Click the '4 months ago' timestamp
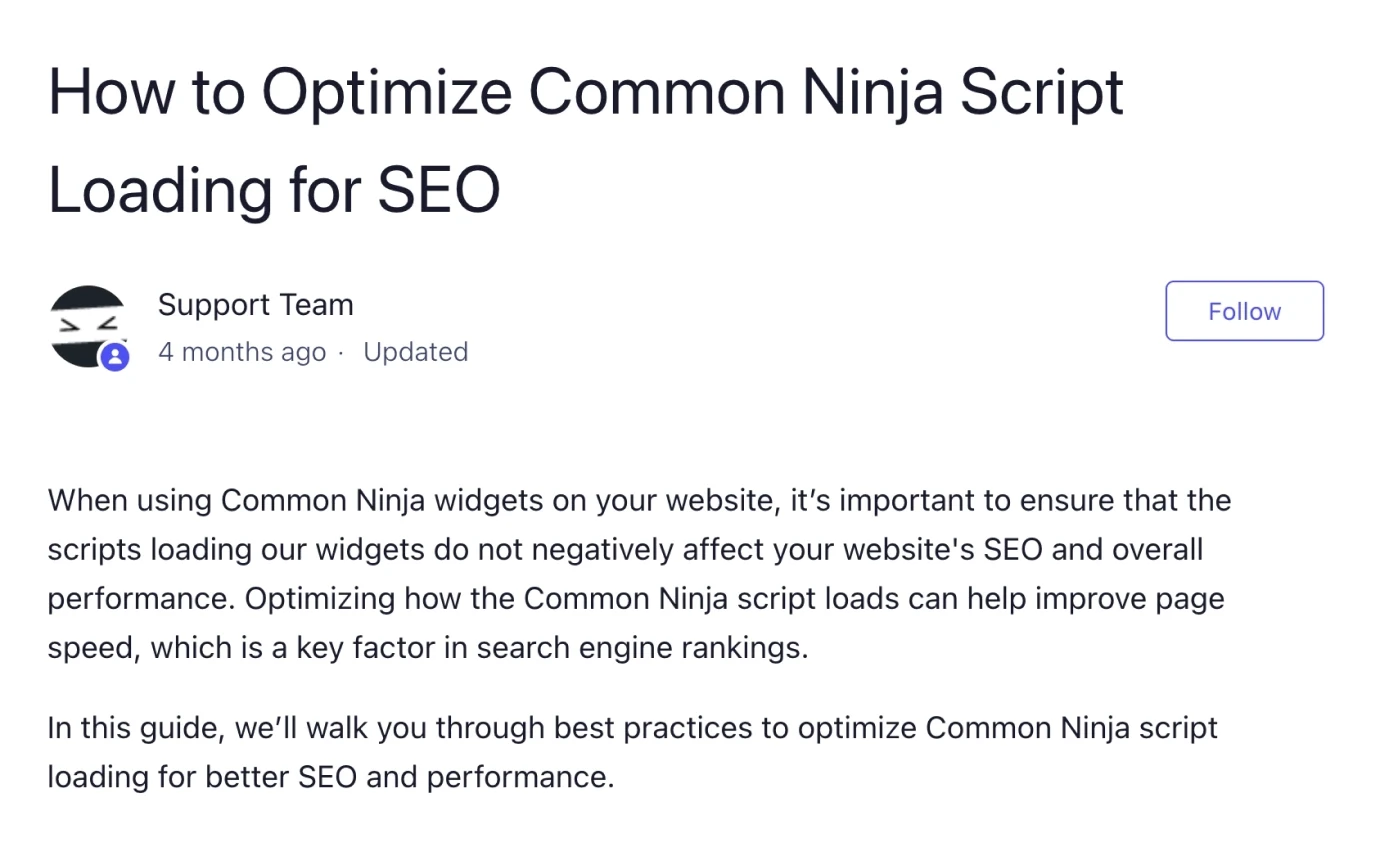This screenshot has height=860, width=1380. [242, 352]
